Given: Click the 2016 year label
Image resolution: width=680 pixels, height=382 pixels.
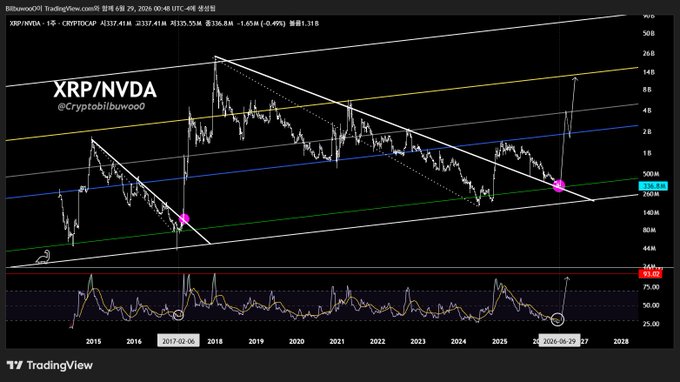Looking at the screenshot, I should (134, 342).
